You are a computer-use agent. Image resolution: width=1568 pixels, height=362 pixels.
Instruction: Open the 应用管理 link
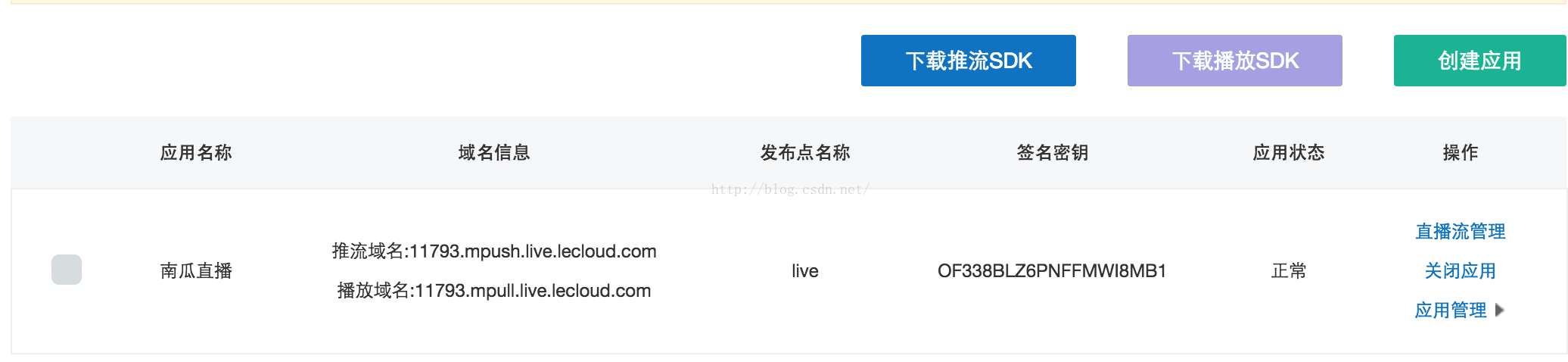(x=1450, y=310)
